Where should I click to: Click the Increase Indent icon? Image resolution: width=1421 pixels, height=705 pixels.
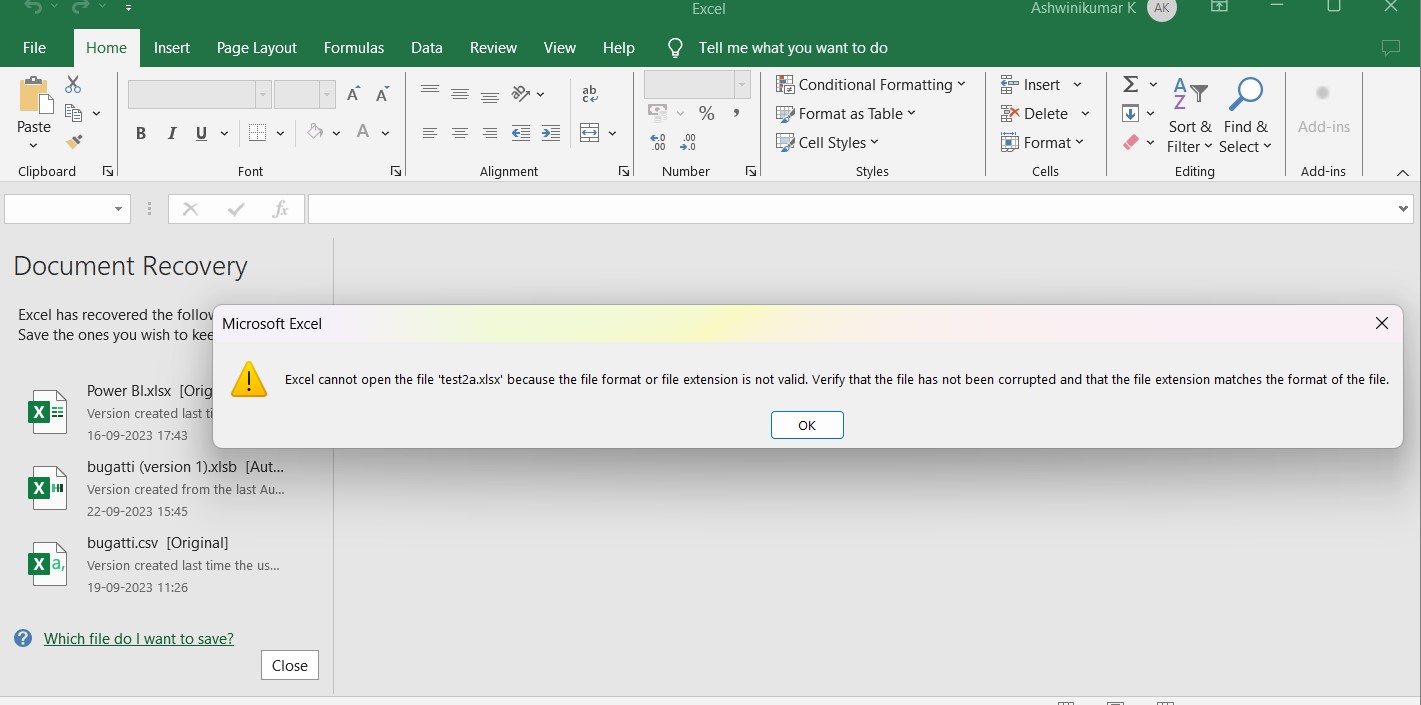[551, 133]
